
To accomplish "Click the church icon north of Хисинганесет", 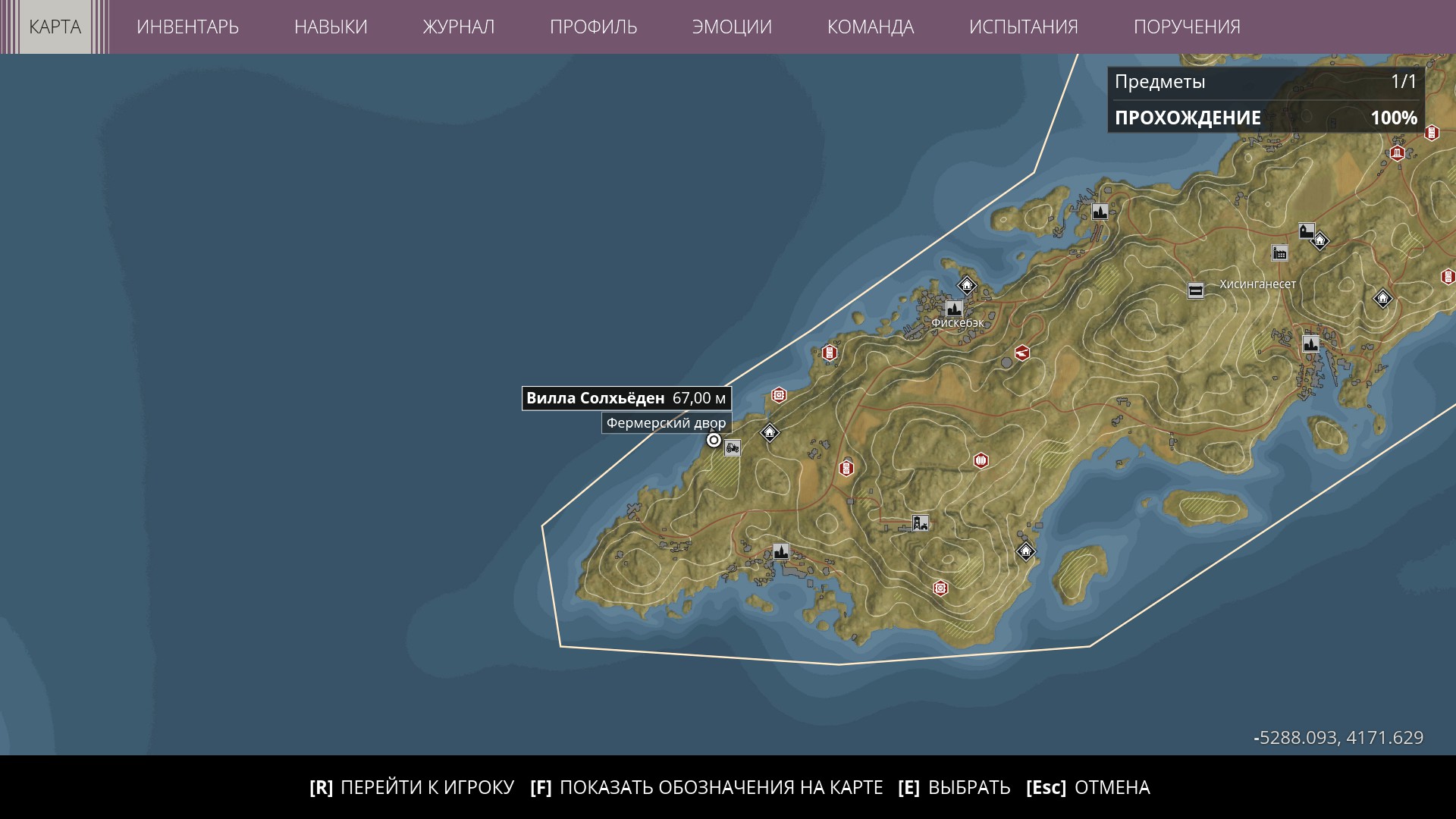I will [x=1307, y=231].
